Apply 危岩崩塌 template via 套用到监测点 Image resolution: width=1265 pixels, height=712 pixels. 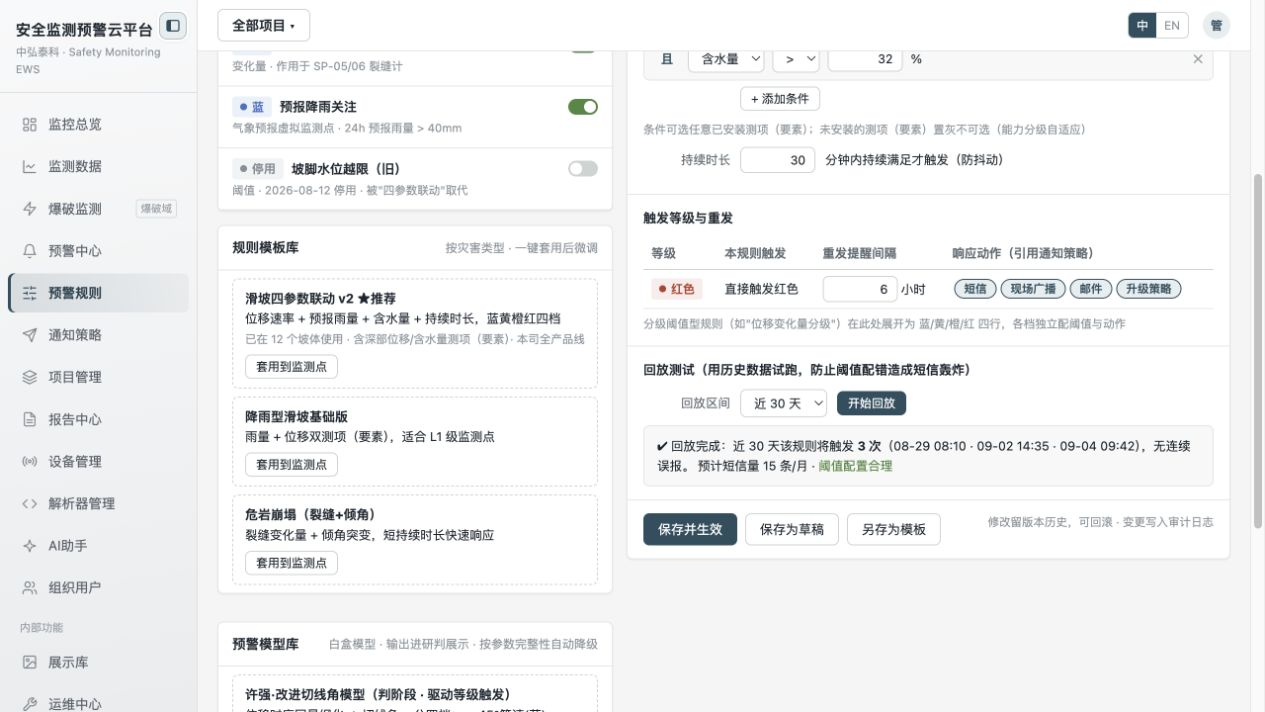pos(291,563)
